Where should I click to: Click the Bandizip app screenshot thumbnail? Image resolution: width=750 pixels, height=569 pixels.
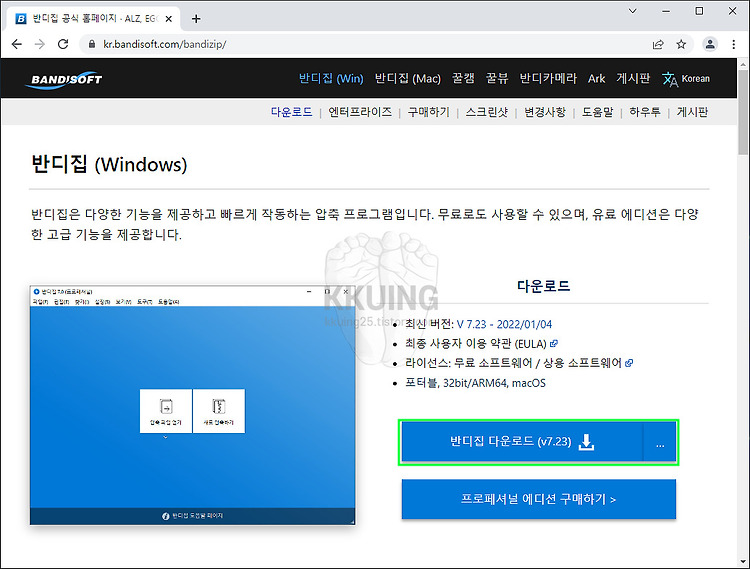click(192, 405)
